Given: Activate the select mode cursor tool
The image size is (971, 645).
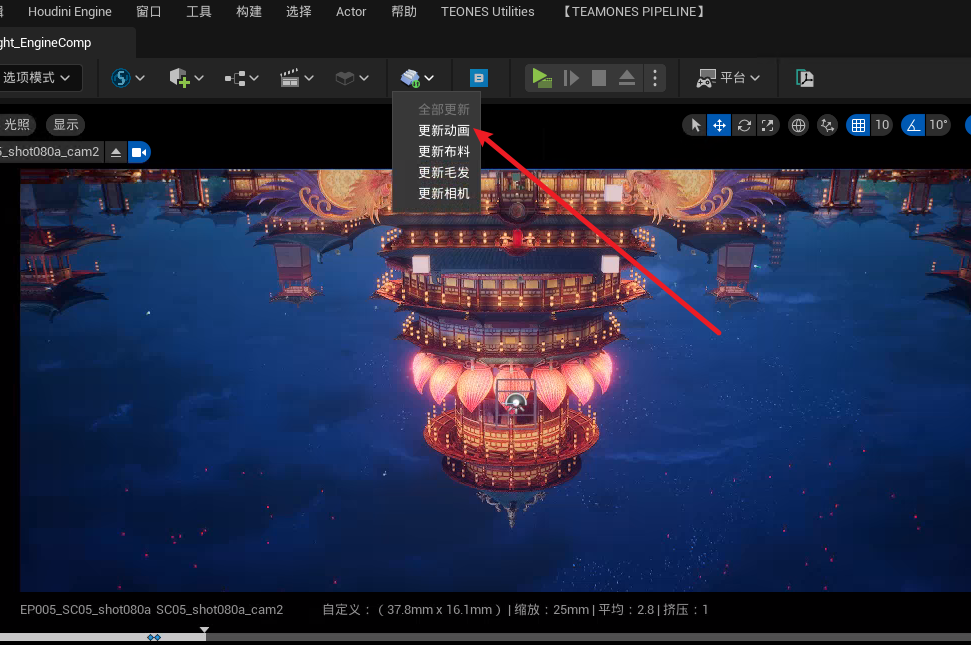Looking at the screenshot, I should tap(695, 126).
